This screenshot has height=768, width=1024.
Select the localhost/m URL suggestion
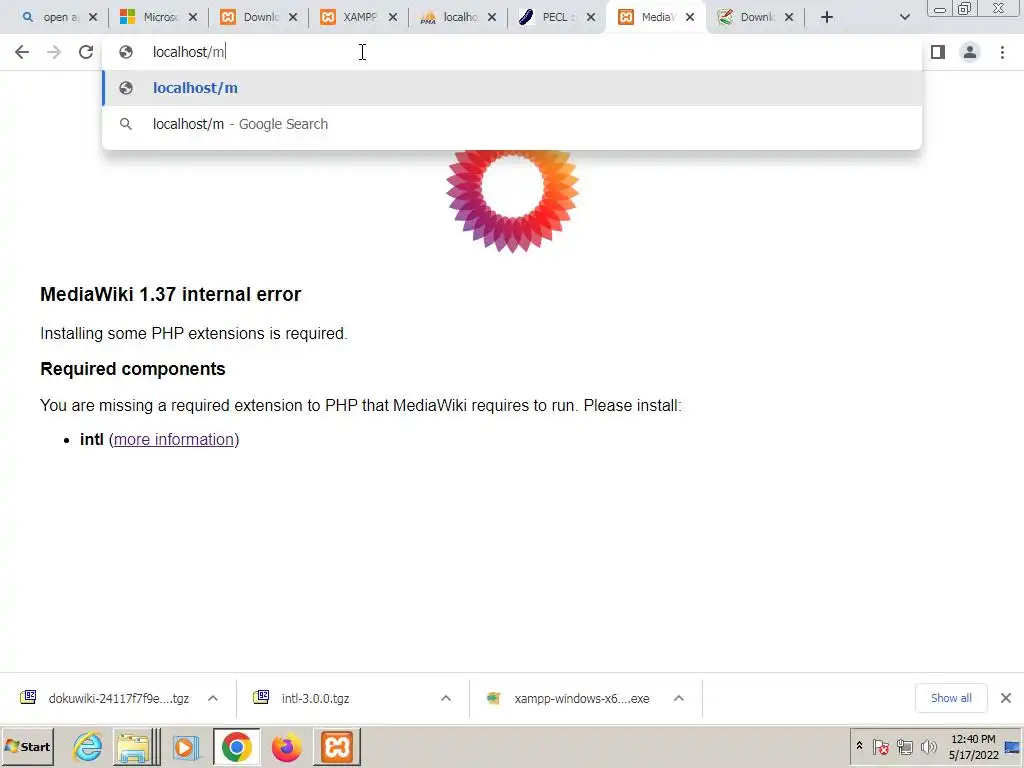pos(512,88)
